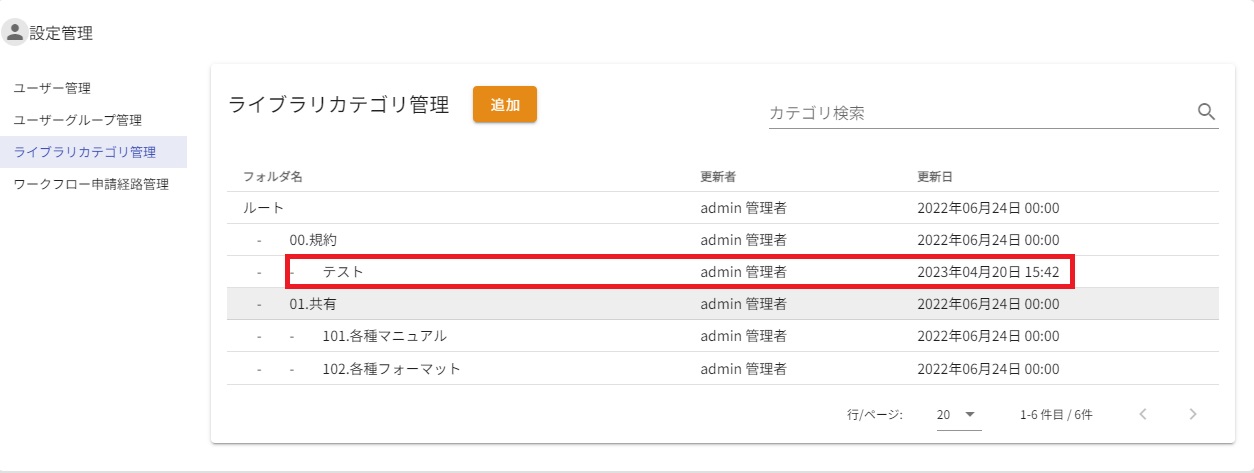
Task: Click the user avatar icon
Action: 15,33
